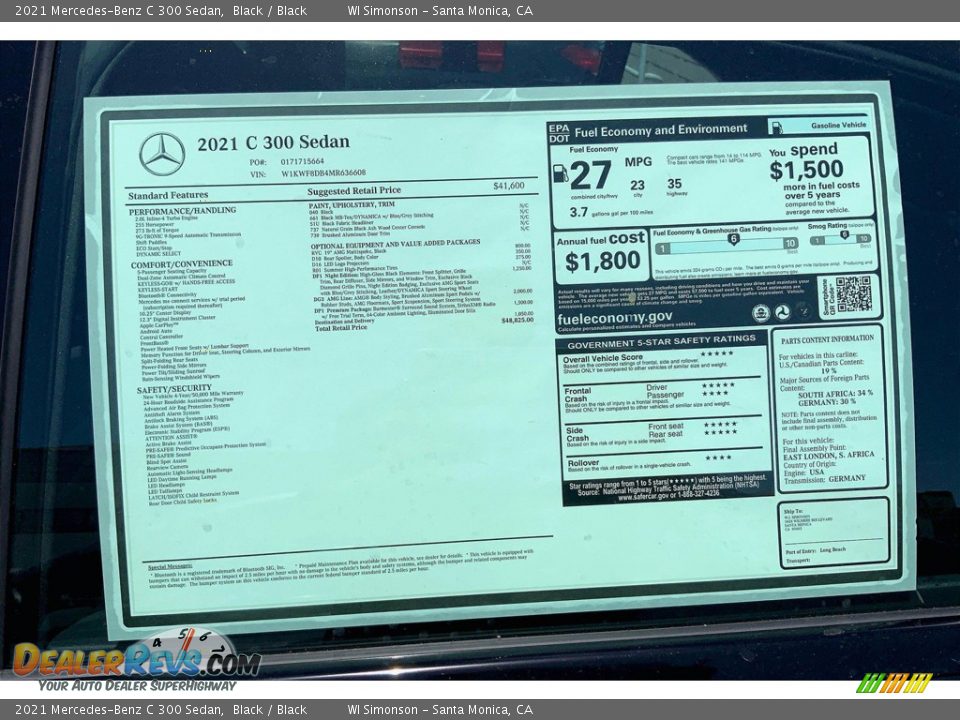Viewport: 960px width, 720px height.
Task: Click the EPA DOT emblem text block
Action: coord(561,130)
